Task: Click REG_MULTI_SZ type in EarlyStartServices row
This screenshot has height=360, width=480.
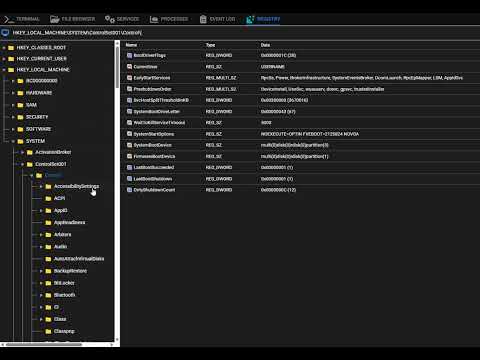Action: [221, 78]
